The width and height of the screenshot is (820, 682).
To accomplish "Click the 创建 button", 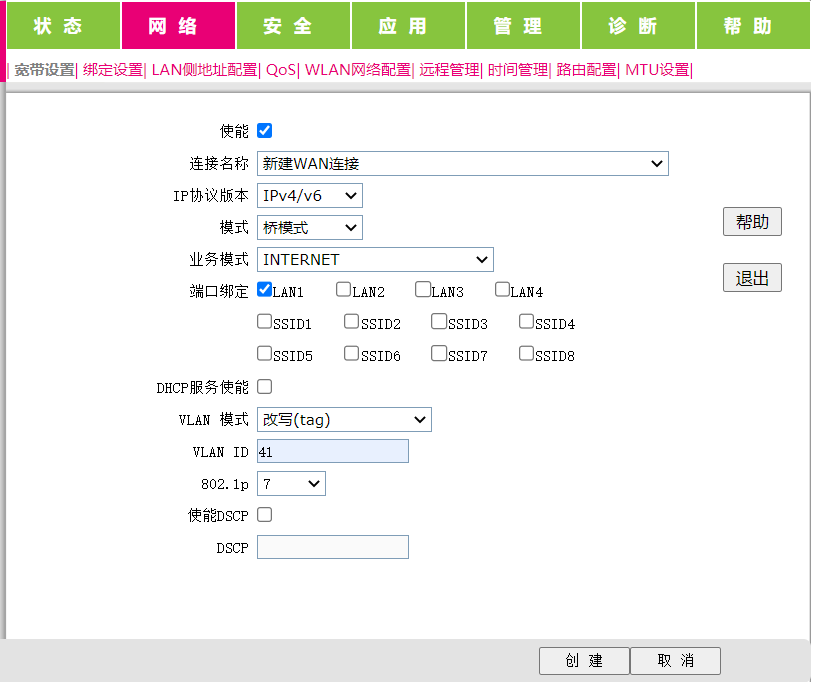I will [x=584, y=661].
